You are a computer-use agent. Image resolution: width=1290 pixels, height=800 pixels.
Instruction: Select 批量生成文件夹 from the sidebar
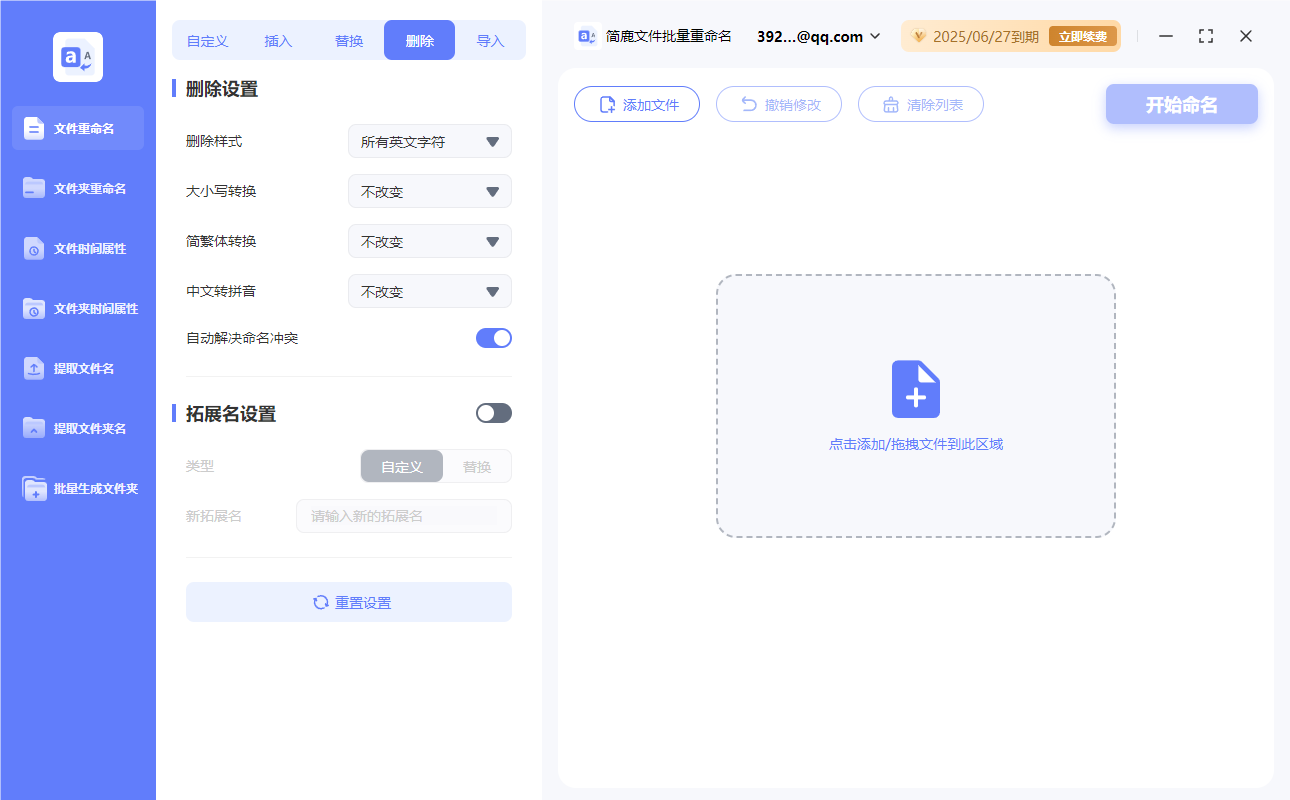coord(77,488)
